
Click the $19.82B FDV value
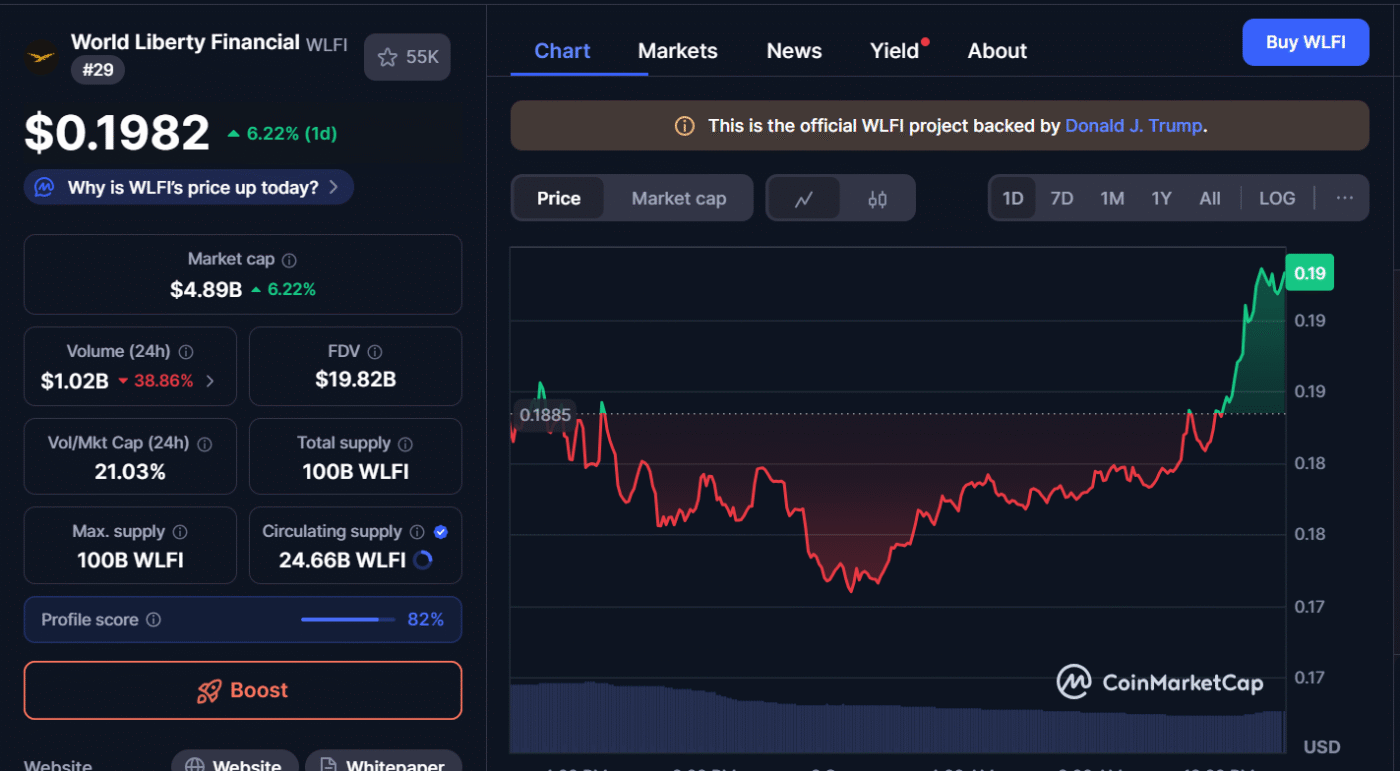pyautogui.click(x=355, y=379)
